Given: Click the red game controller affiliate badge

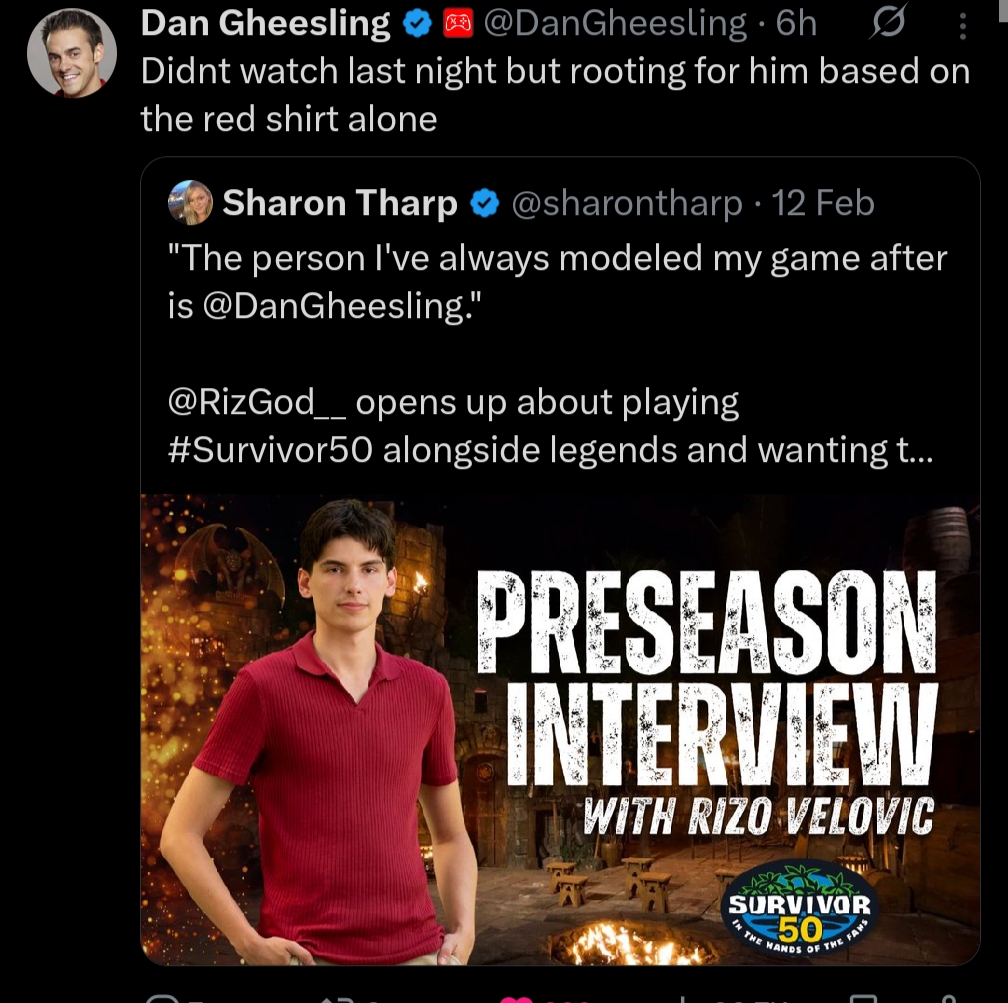Looking at the screenshot, I should pos(458,24).
